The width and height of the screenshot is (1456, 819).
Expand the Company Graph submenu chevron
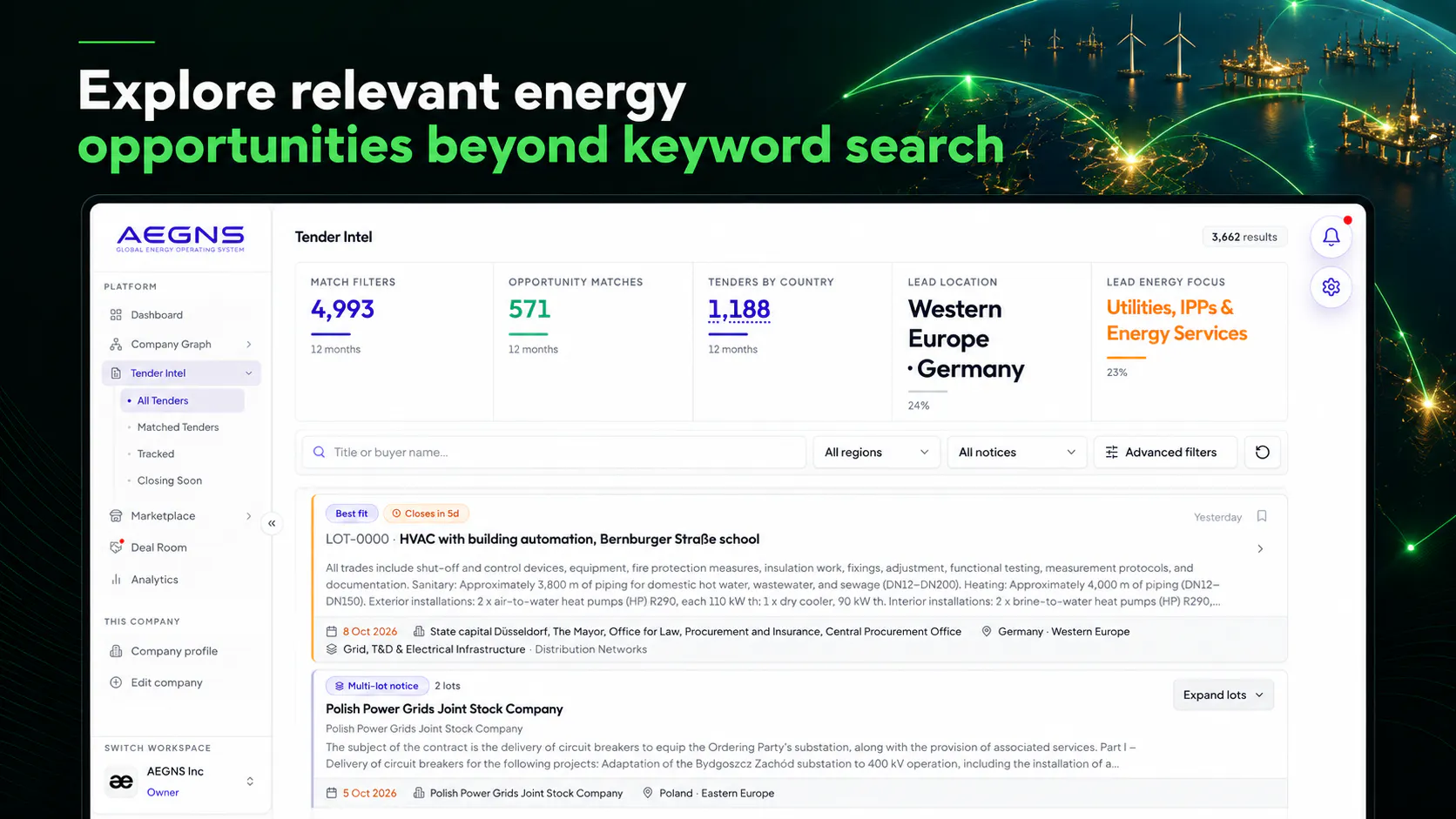coord(249,345)
